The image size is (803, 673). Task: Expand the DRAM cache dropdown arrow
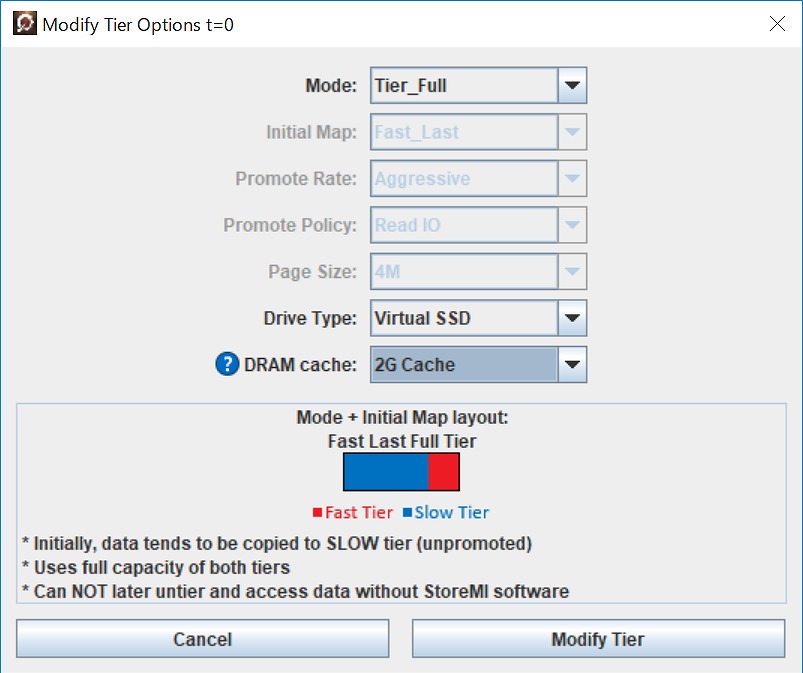572,365
